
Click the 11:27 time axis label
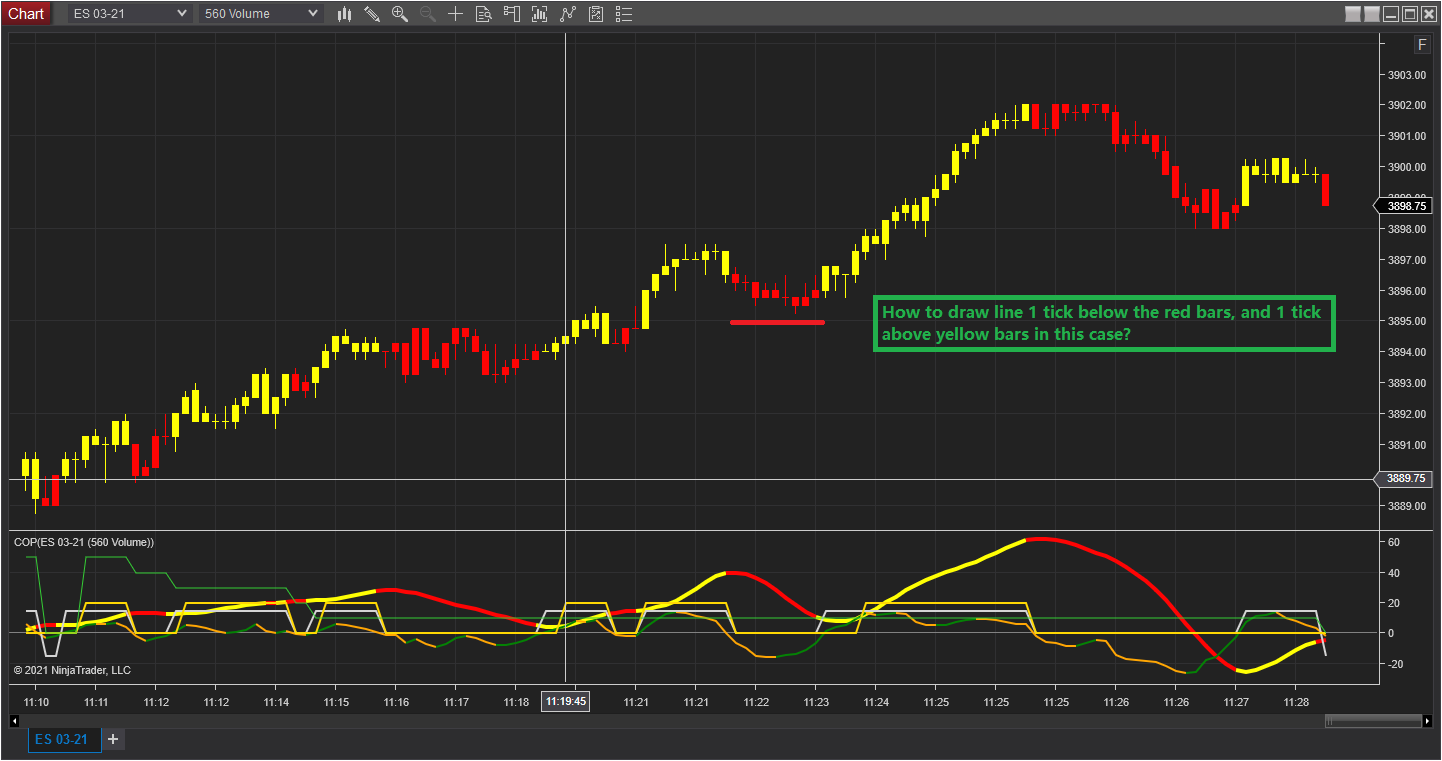(x=1236, y=702)
